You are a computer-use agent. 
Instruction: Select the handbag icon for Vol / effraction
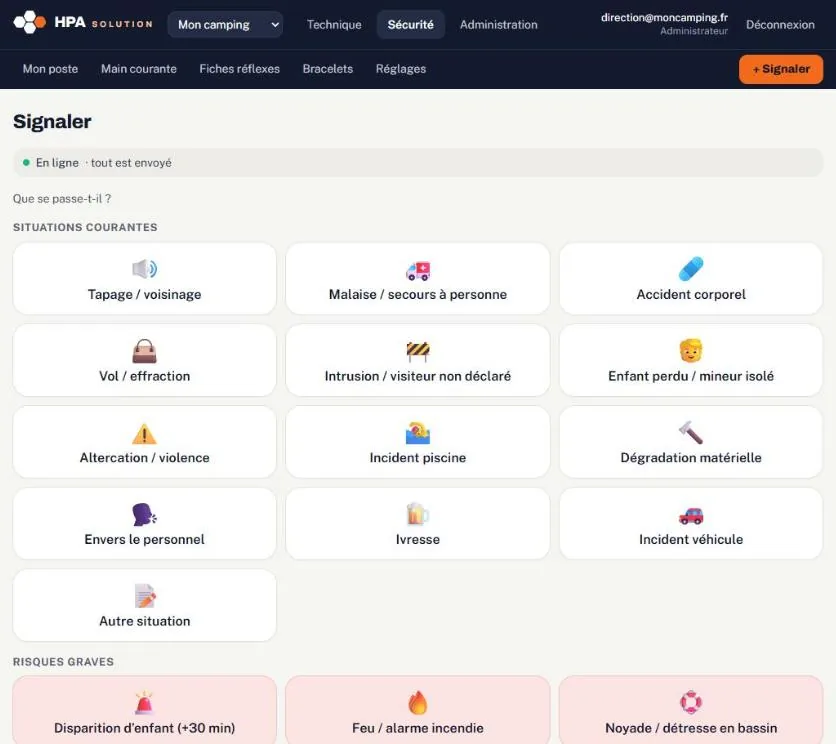tap(144, 351)
